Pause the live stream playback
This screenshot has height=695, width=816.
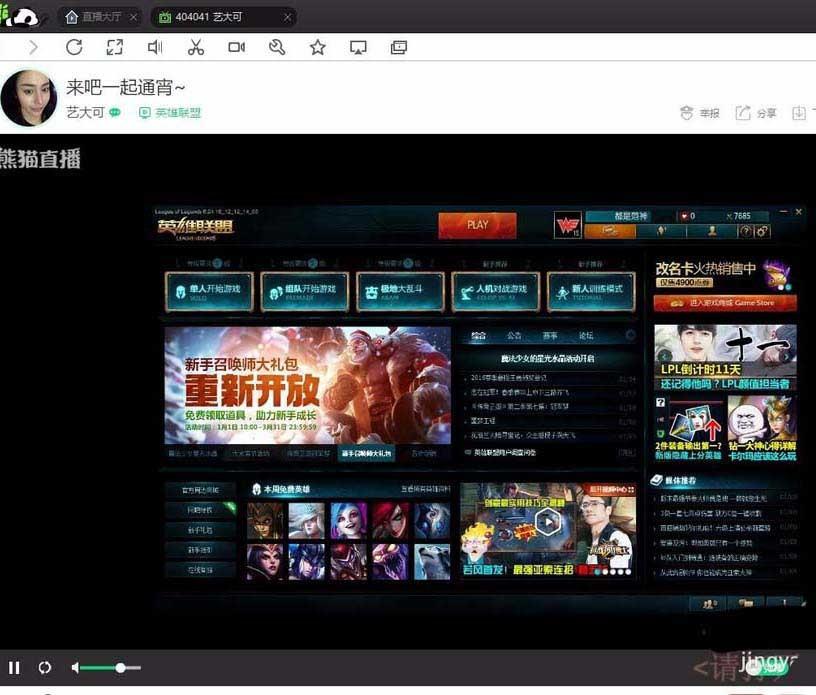click(13, 667)
